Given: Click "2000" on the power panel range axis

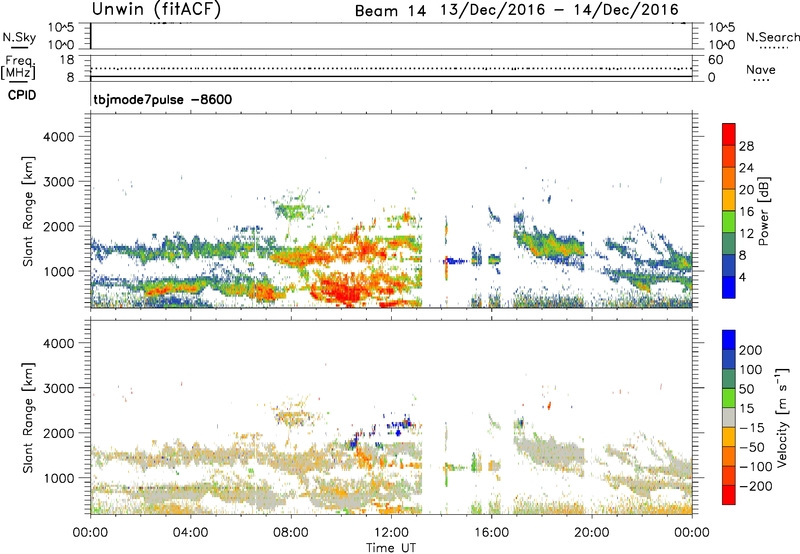Looking at the screenshot, I should tap(58, 226).
